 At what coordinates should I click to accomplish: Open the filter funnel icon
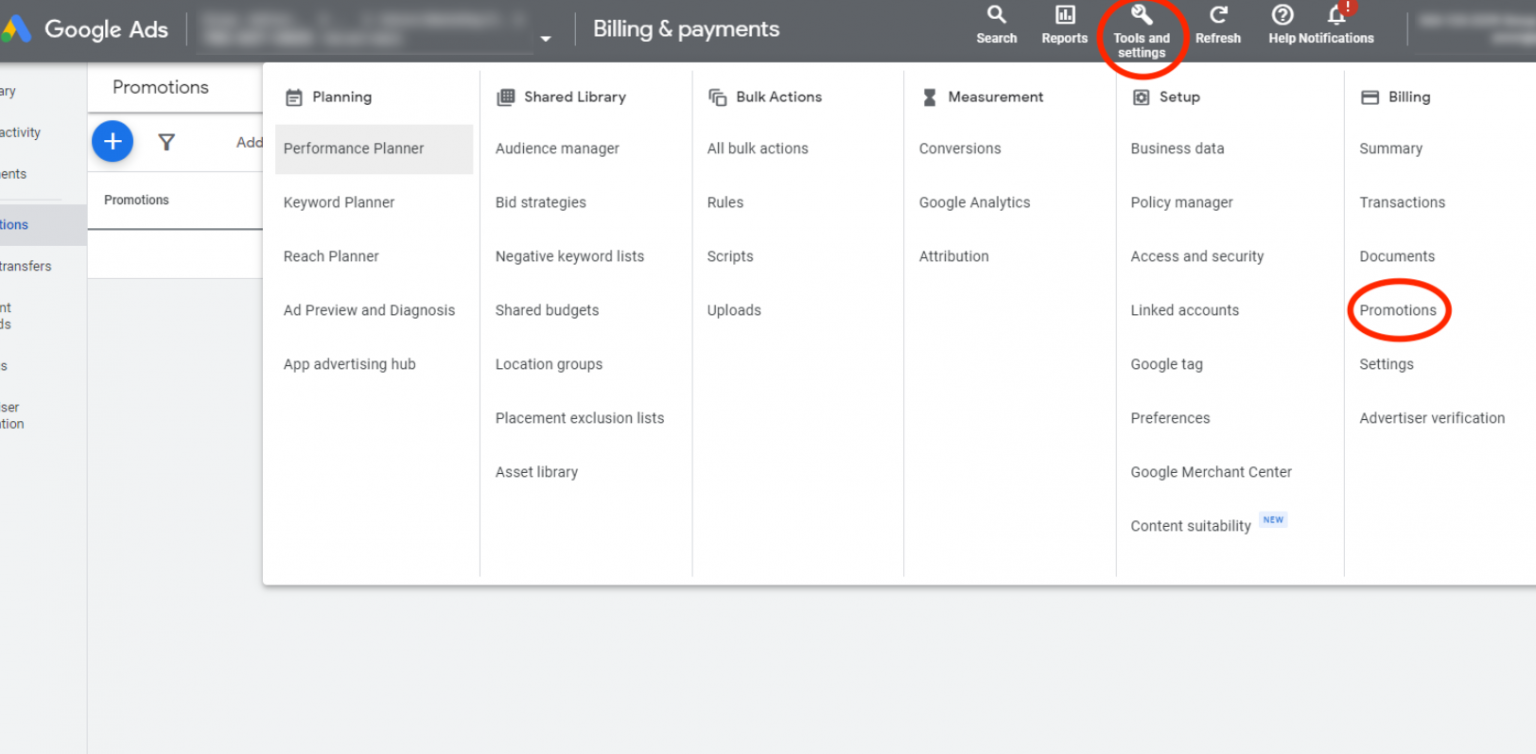[x=166, y=141]
